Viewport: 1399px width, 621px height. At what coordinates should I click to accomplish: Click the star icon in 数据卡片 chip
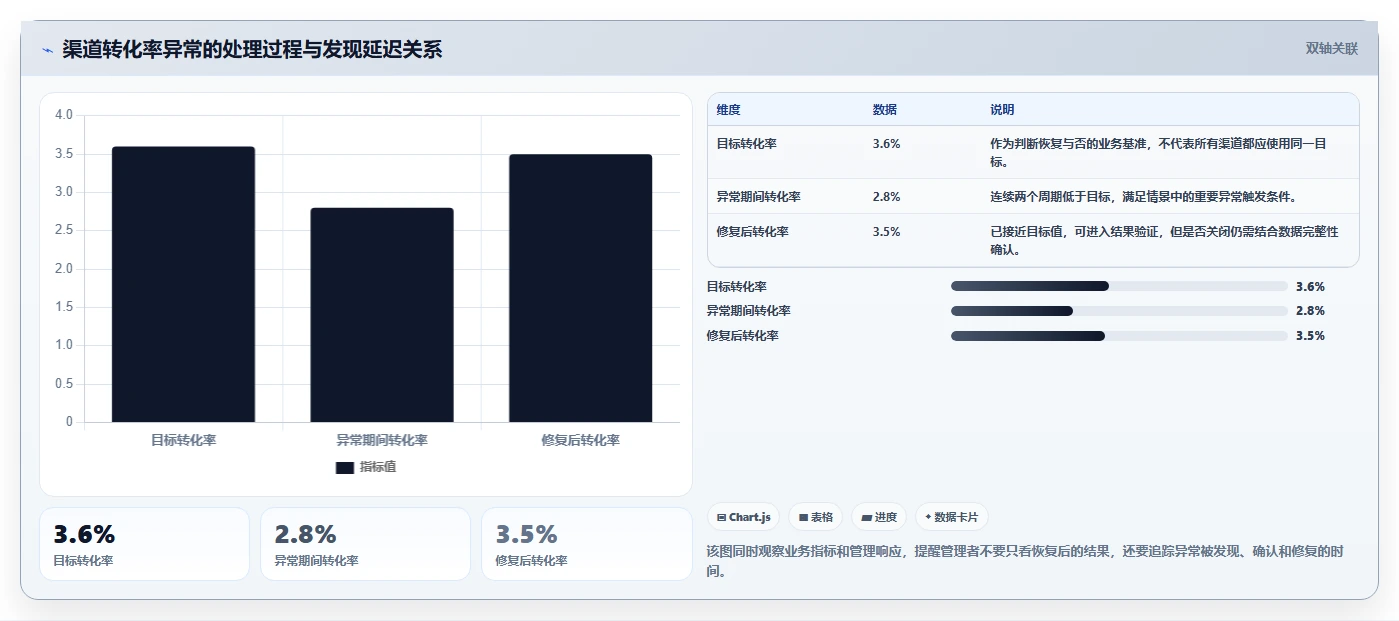(x=928, y=517)
